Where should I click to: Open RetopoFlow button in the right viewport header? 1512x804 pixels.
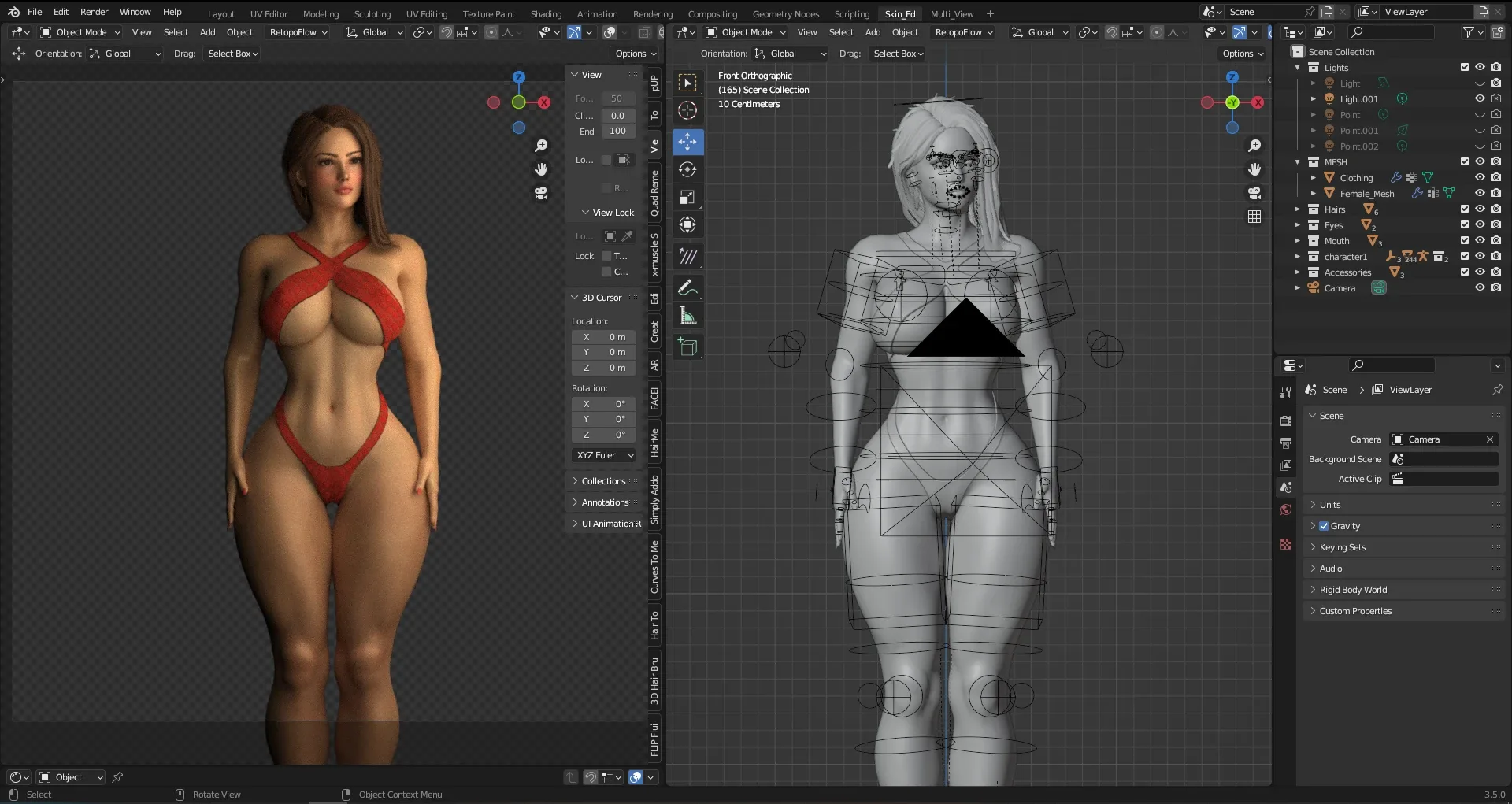point(964,32)
